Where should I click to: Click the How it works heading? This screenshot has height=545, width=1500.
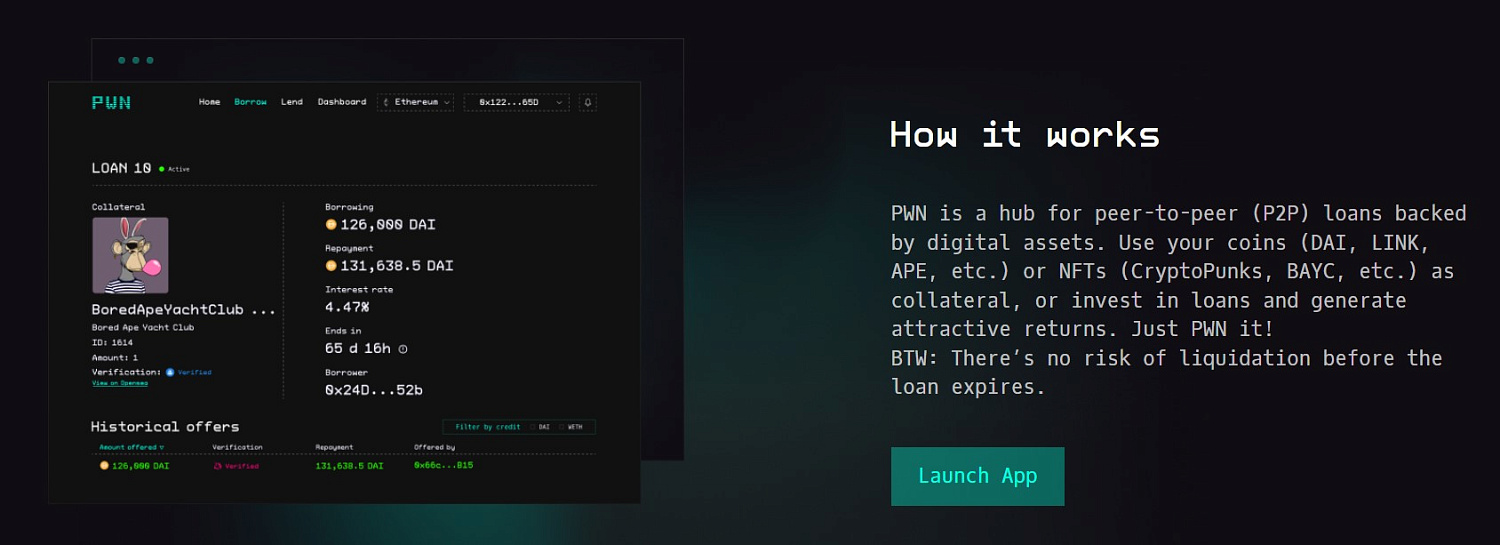[x=1025, y=134]
